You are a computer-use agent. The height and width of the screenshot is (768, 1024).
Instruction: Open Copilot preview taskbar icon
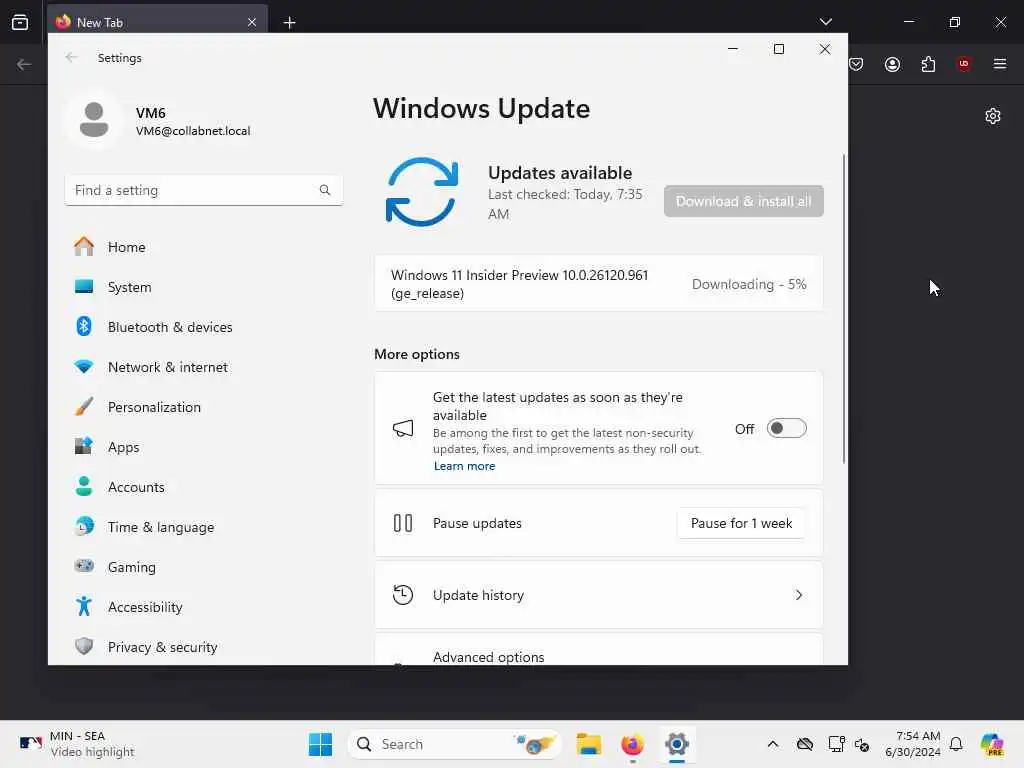point(992,744)
